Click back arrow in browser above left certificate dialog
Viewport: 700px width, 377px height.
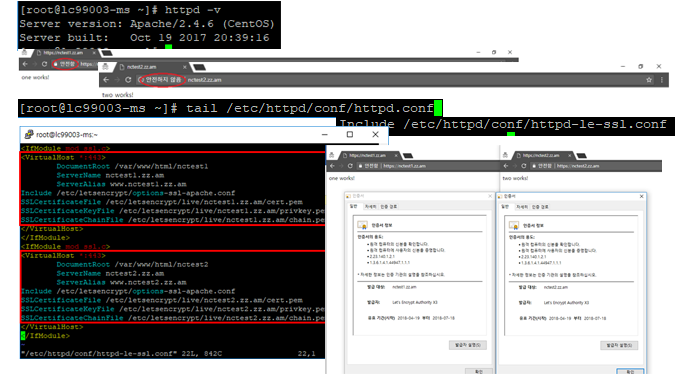(x=332, y=166)
